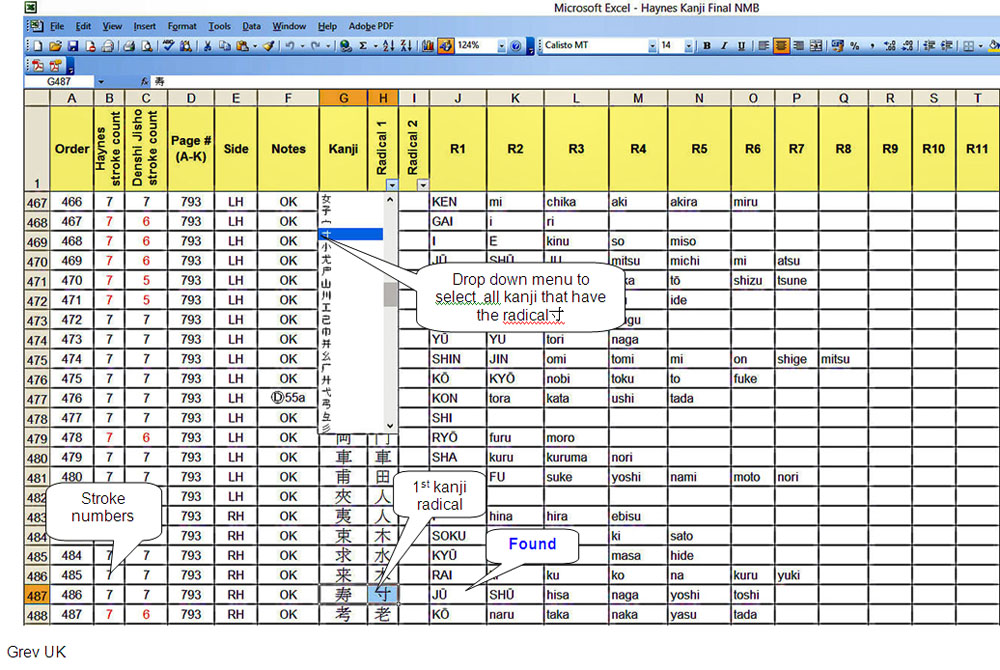This screenshot has width=1000, height=670.
Task: Click the Name Box showing G487
Action: click(x=66, y=82)
